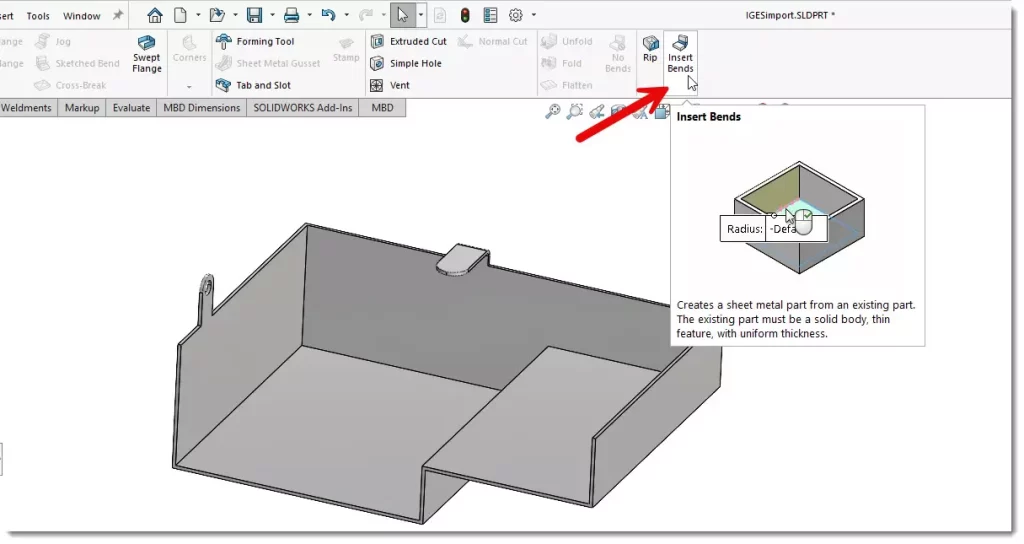Expand the Options gear dropdown arrow
The image size is (1024, 544).
534,15
